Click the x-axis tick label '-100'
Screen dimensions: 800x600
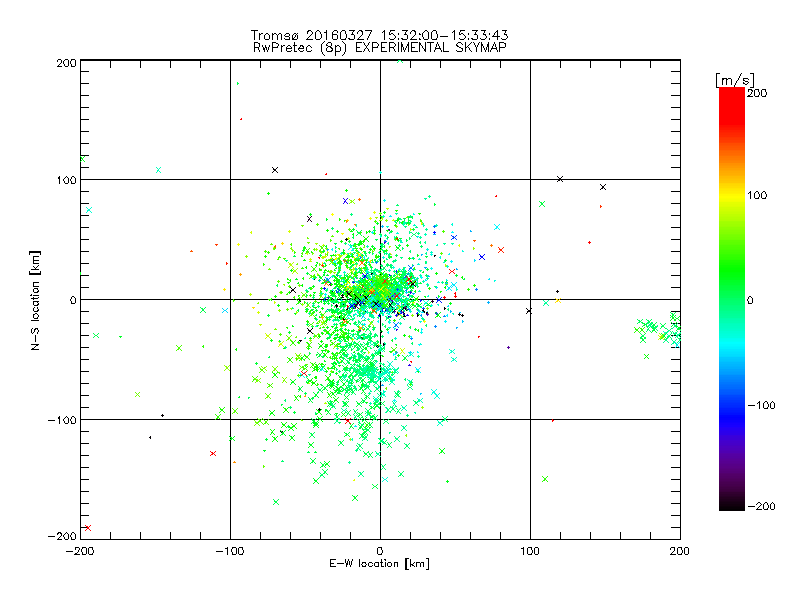click(x=230, y=552)
